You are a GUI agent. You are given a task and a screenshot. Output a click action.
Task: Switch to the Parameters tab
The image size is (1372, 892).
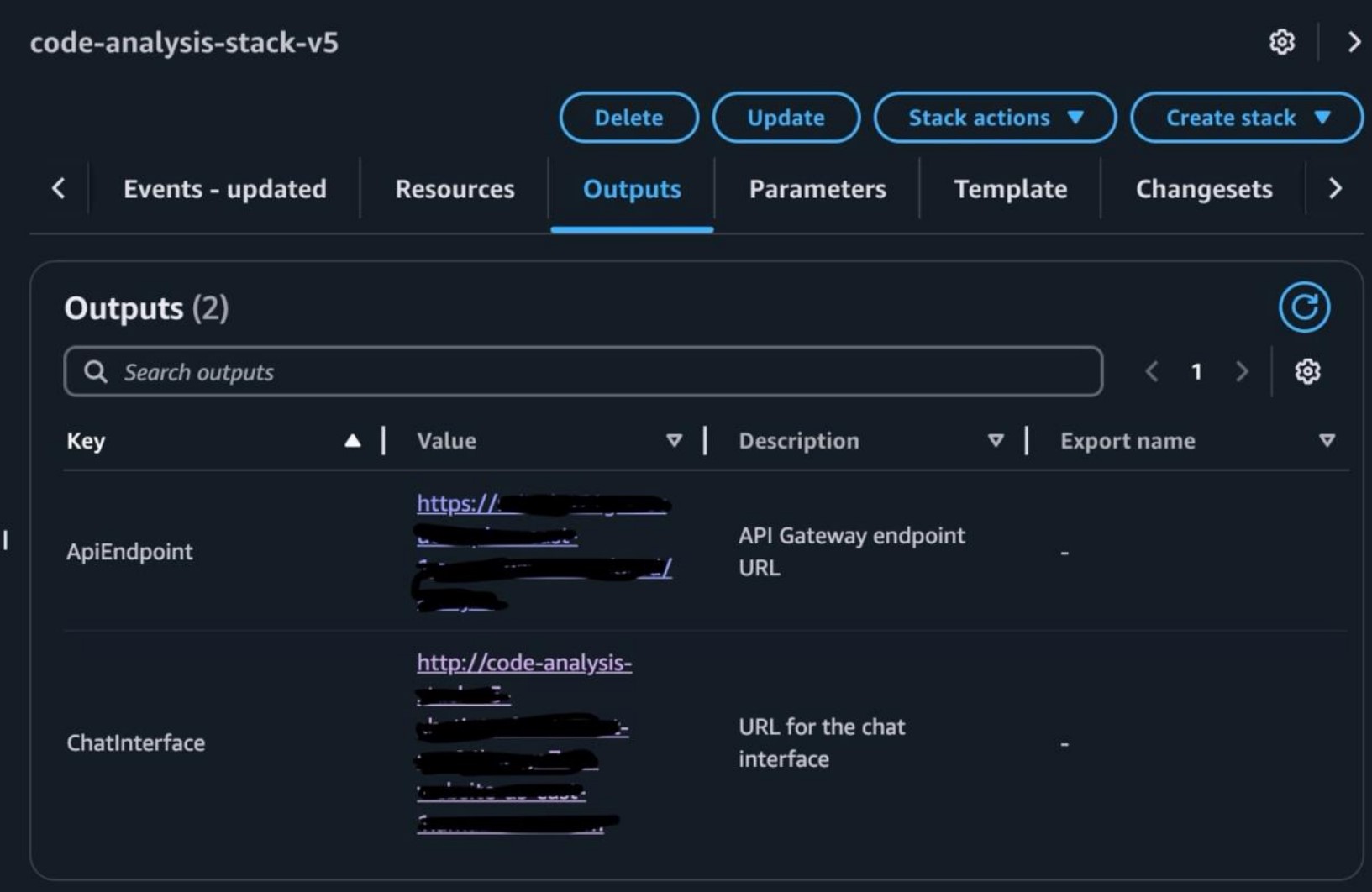coord(816,189)
